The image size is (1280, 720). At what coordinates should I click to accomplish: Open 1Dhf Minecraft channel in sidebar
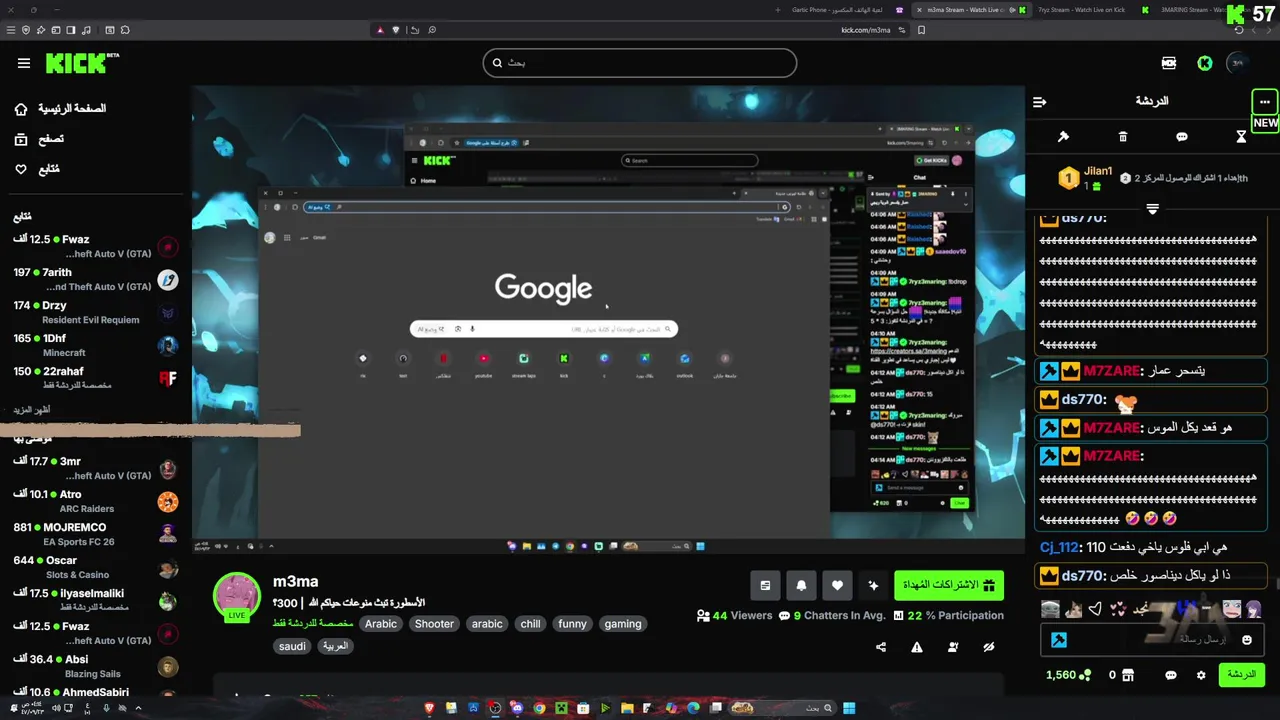pyautogui.click(x=96, y=346)
